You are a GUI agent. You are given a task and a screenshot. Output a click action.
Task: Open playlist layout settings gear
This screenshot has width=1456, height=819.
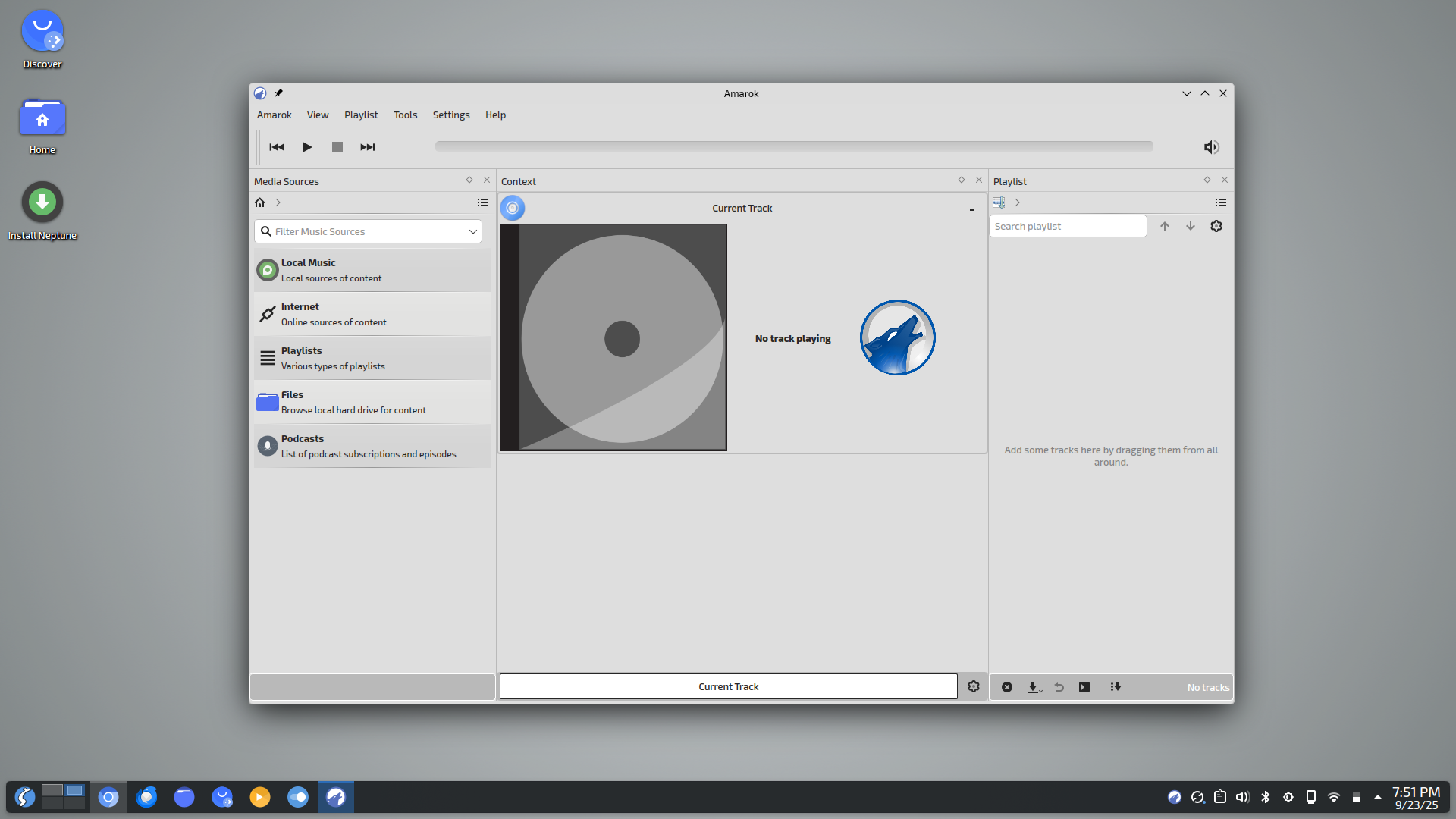click(1216, 226)
